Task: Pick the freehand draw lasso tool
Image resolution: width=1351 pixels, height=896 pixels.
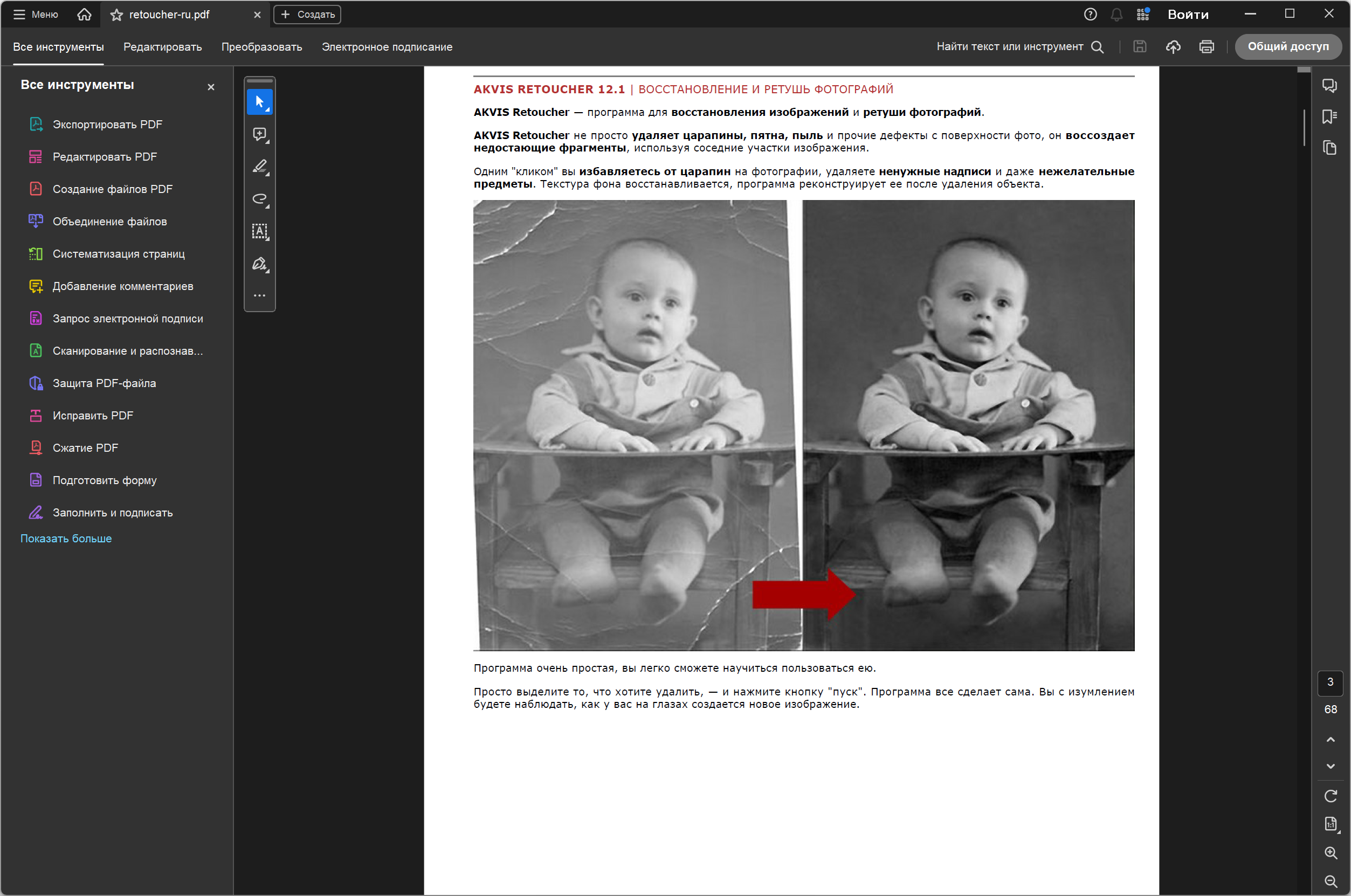Action: pos(259,199)
